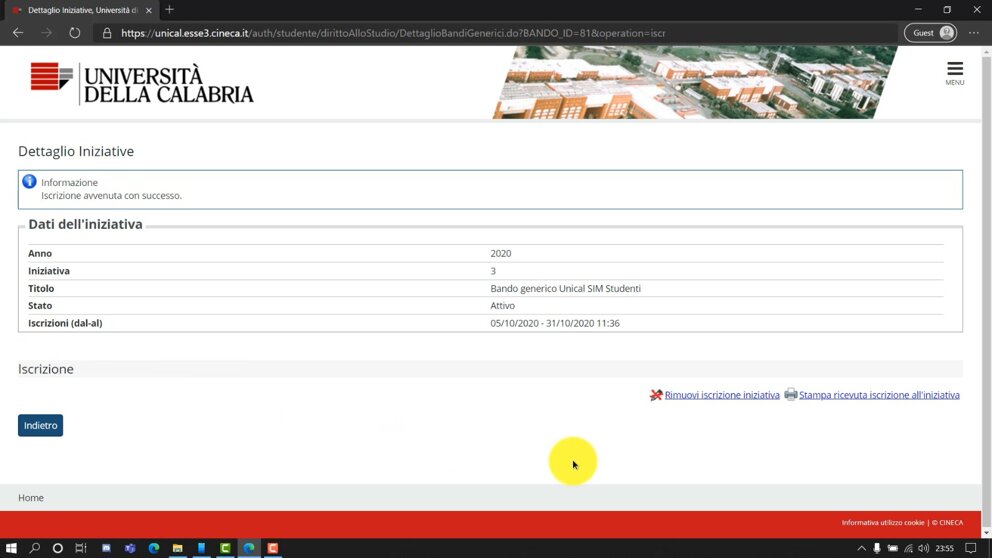Open Informativa utilizzo cookie link
This screenshot has width=992, height=558.
pos(883,523)
